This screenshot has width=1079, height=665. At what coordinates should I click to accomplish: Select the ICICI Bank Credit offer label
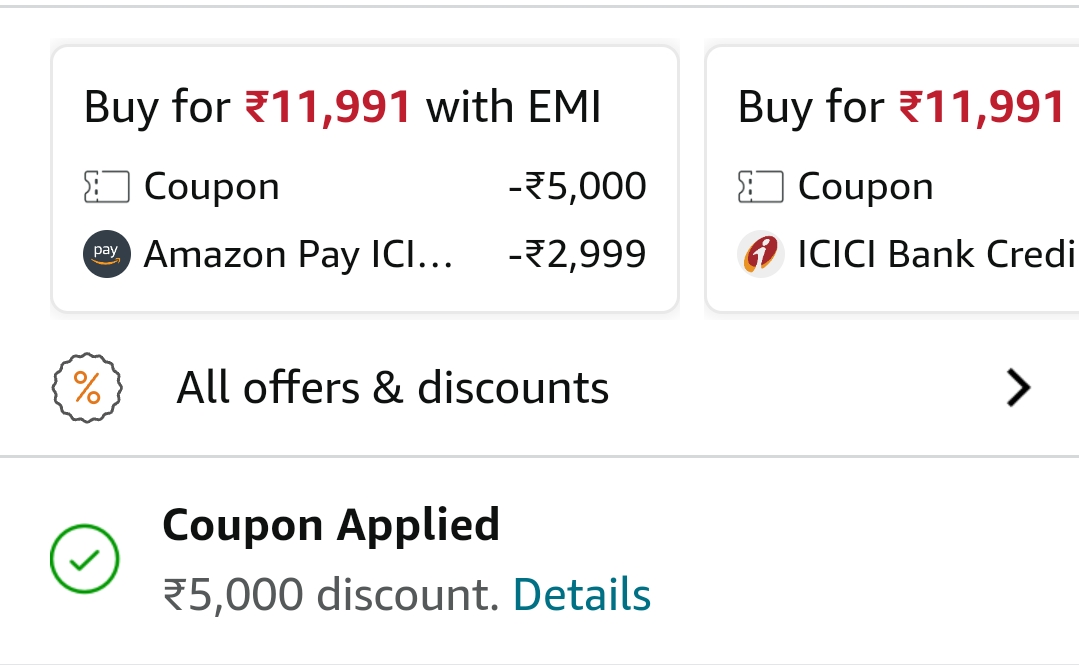coord(937,255)
